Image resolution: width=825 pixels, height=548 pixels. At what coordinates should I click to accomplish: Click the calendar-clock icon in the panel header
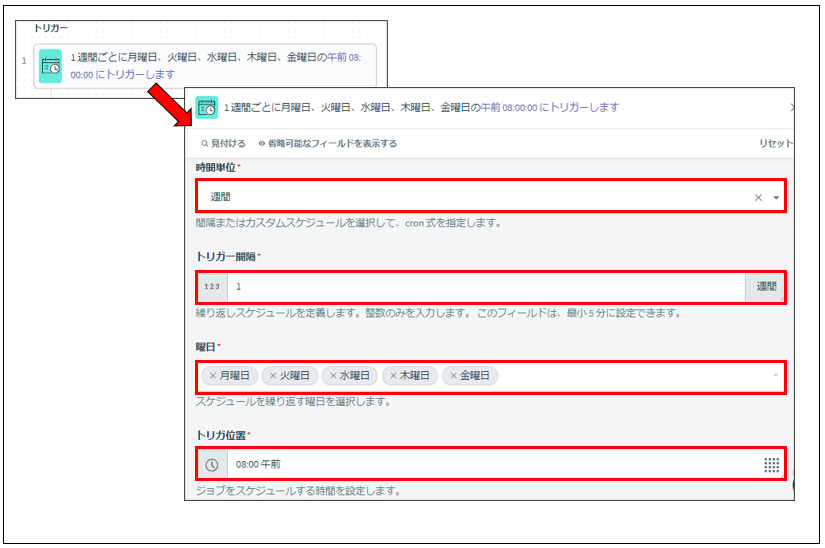click(x=207, y=107)
